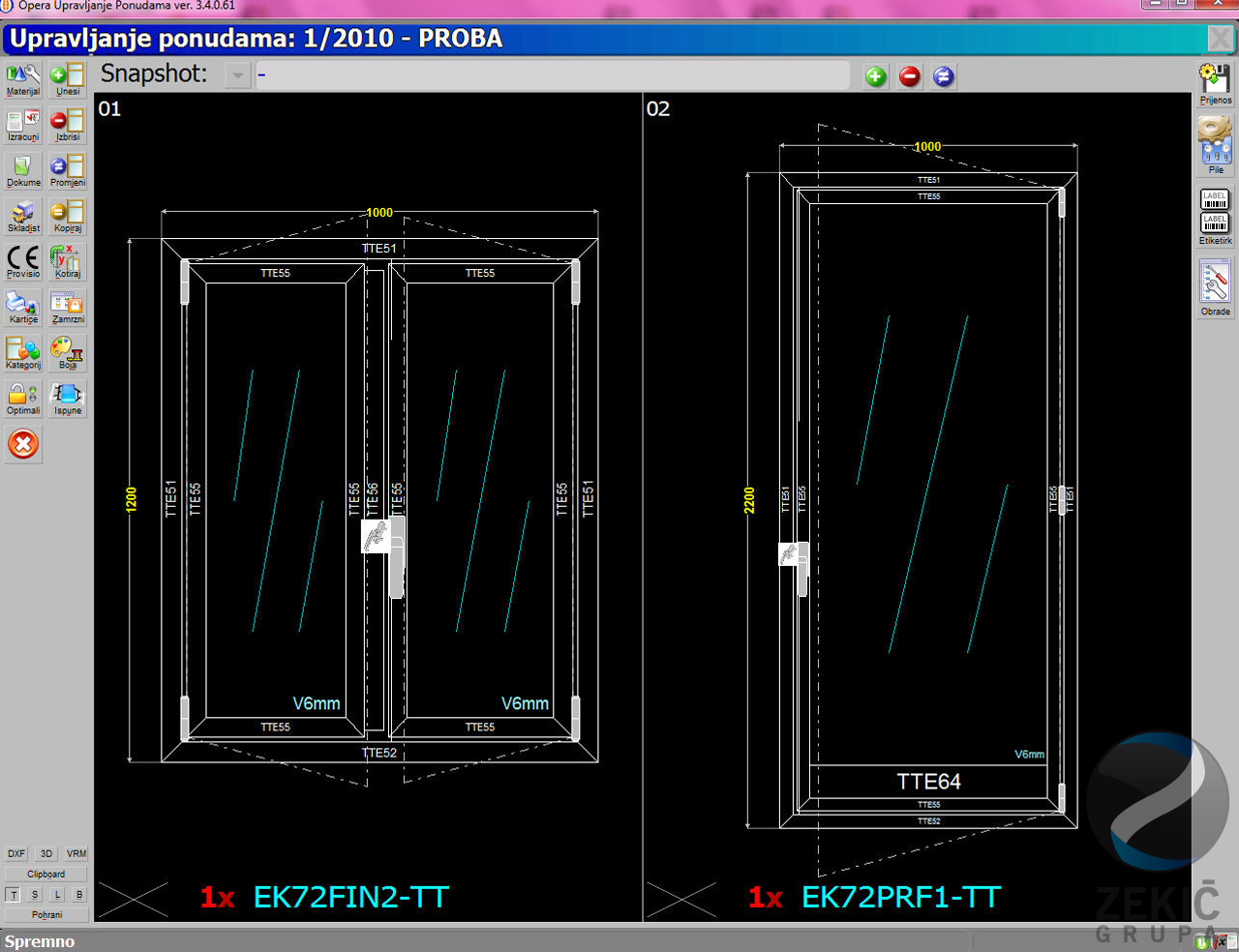The height and width of the screenshot is (952, 1239).
Task: Open the Obrade tools icon
Action: (x=1215, y=287)
